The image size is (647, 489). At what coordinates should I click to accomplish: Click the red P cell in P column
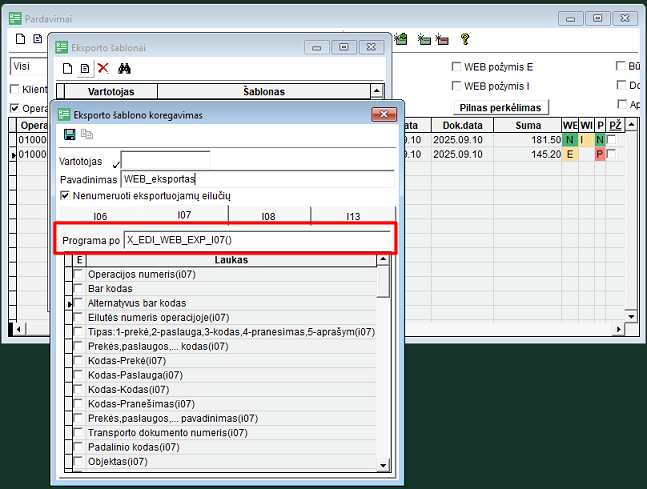[600, 154]
